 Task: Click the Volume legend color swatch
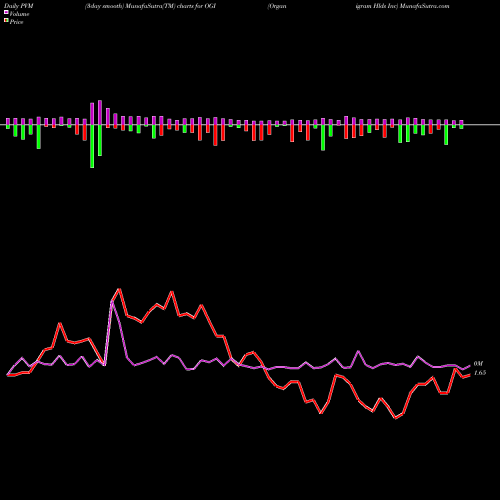click(6, 13)
